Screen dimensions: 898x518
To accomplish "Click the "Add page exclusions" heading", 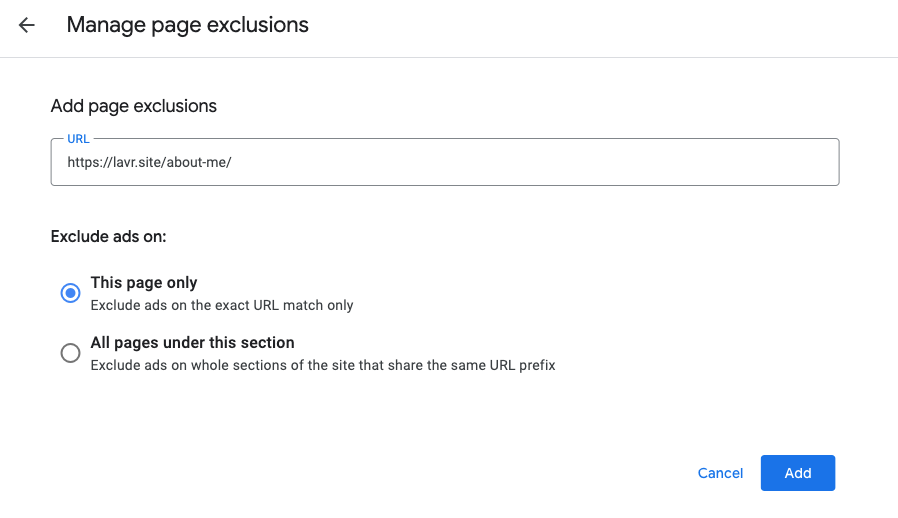I will coord(133,106).
